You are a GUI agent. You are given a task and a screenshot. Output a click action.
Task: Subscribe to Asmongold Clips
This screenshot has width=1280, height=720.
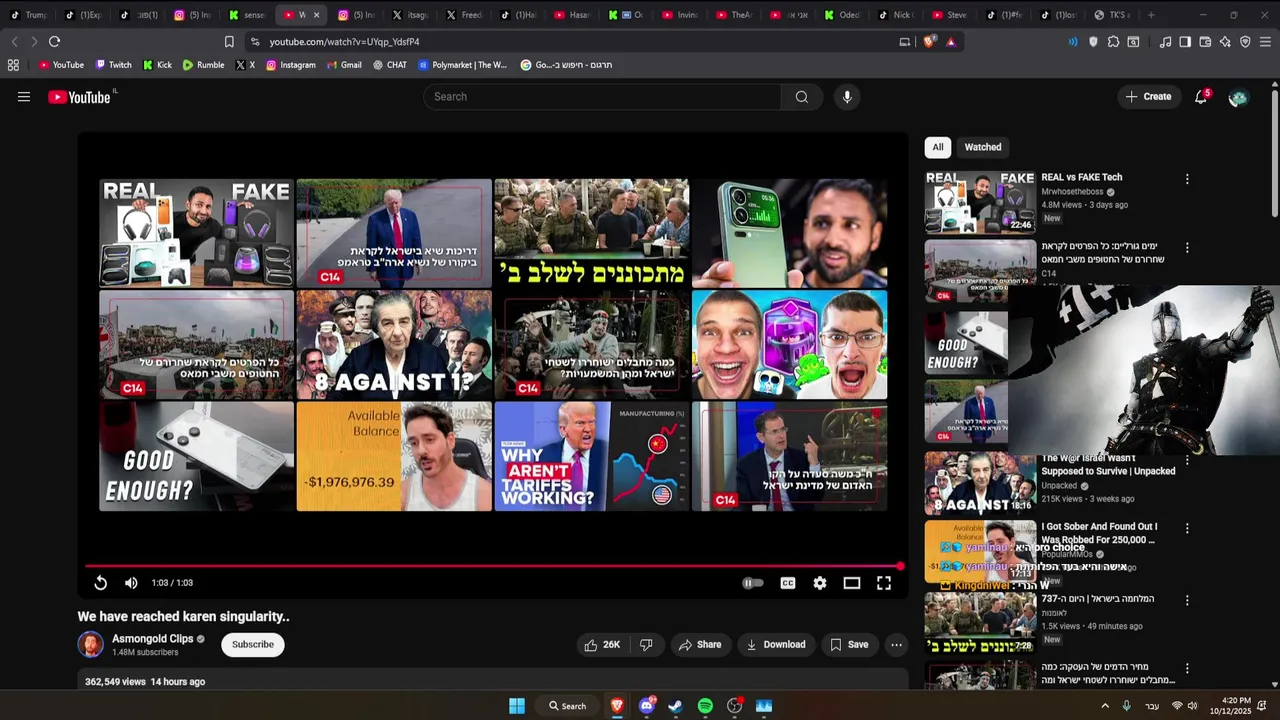click(x=253, y=645)
